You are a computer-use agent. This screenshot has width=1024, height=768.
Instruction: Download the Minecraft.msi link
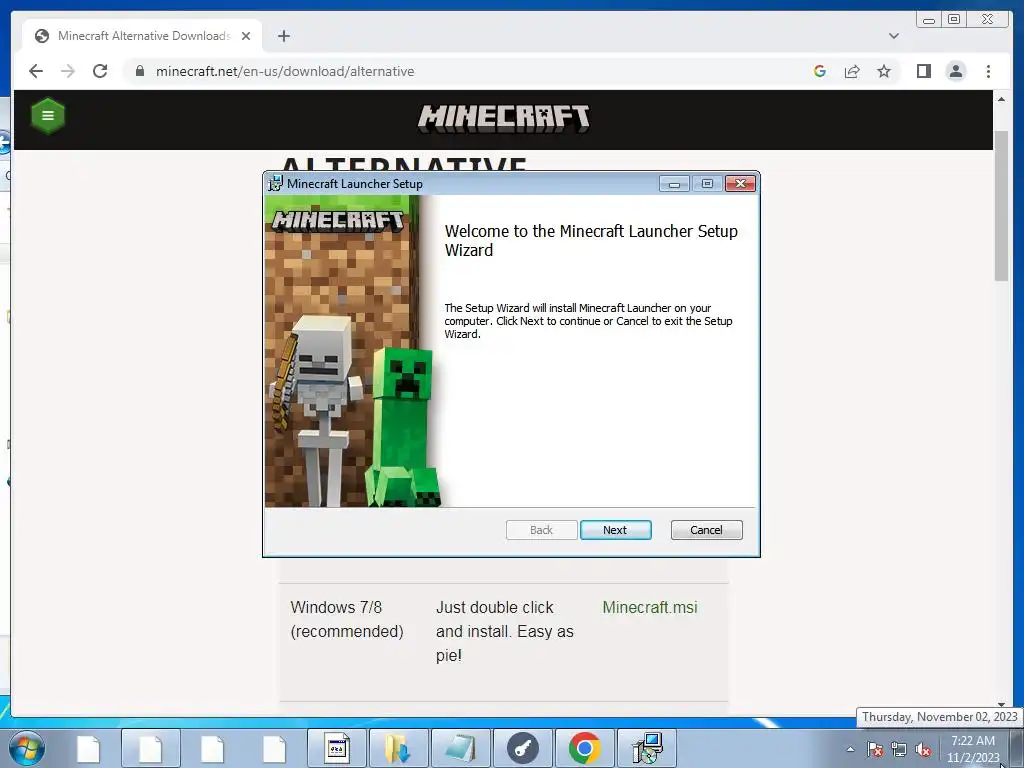650,607
